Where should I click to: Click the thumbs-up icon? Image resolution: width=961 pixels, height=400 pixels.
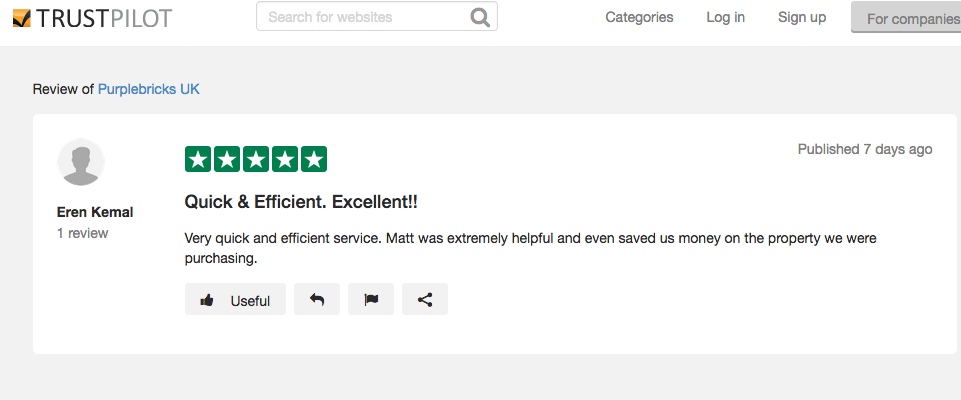[207, 300]
